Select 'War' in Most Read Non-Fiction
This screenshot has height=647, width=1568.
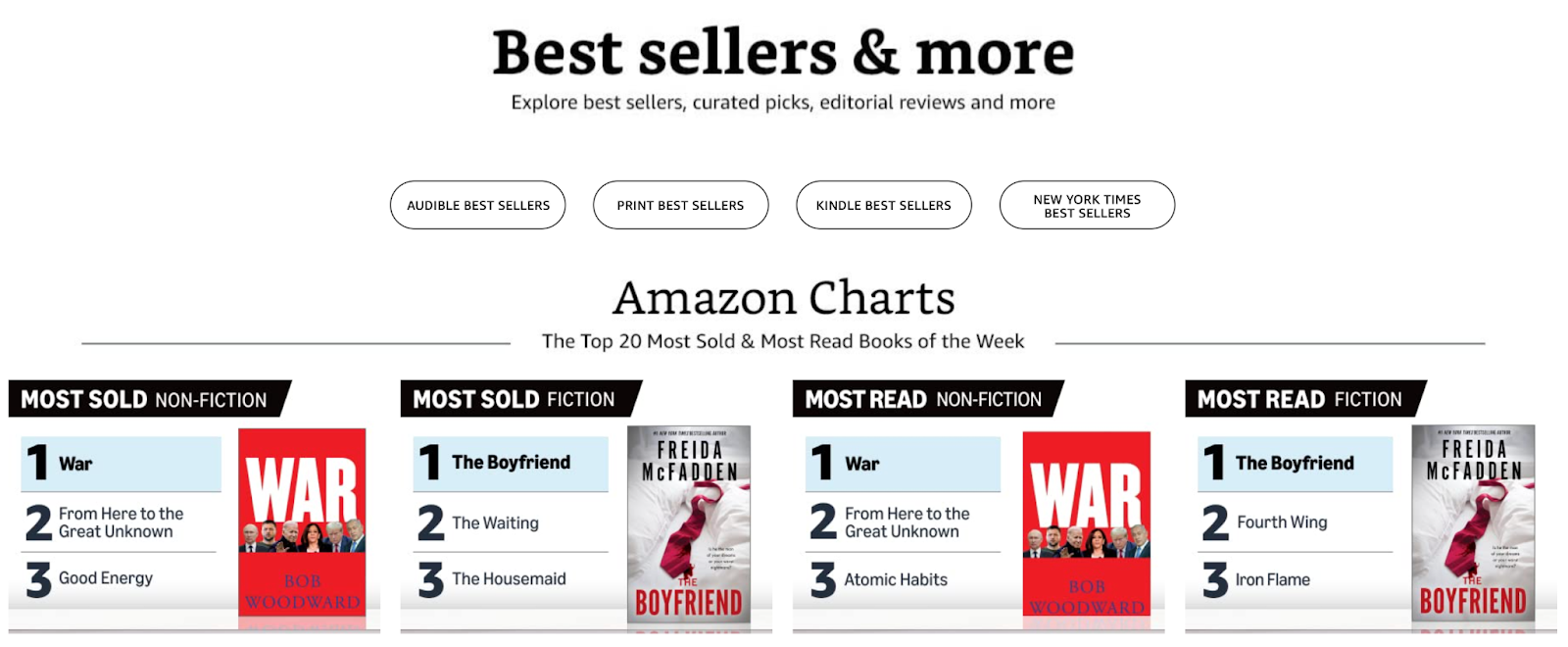pyautogui.click(x=859, y=463)
